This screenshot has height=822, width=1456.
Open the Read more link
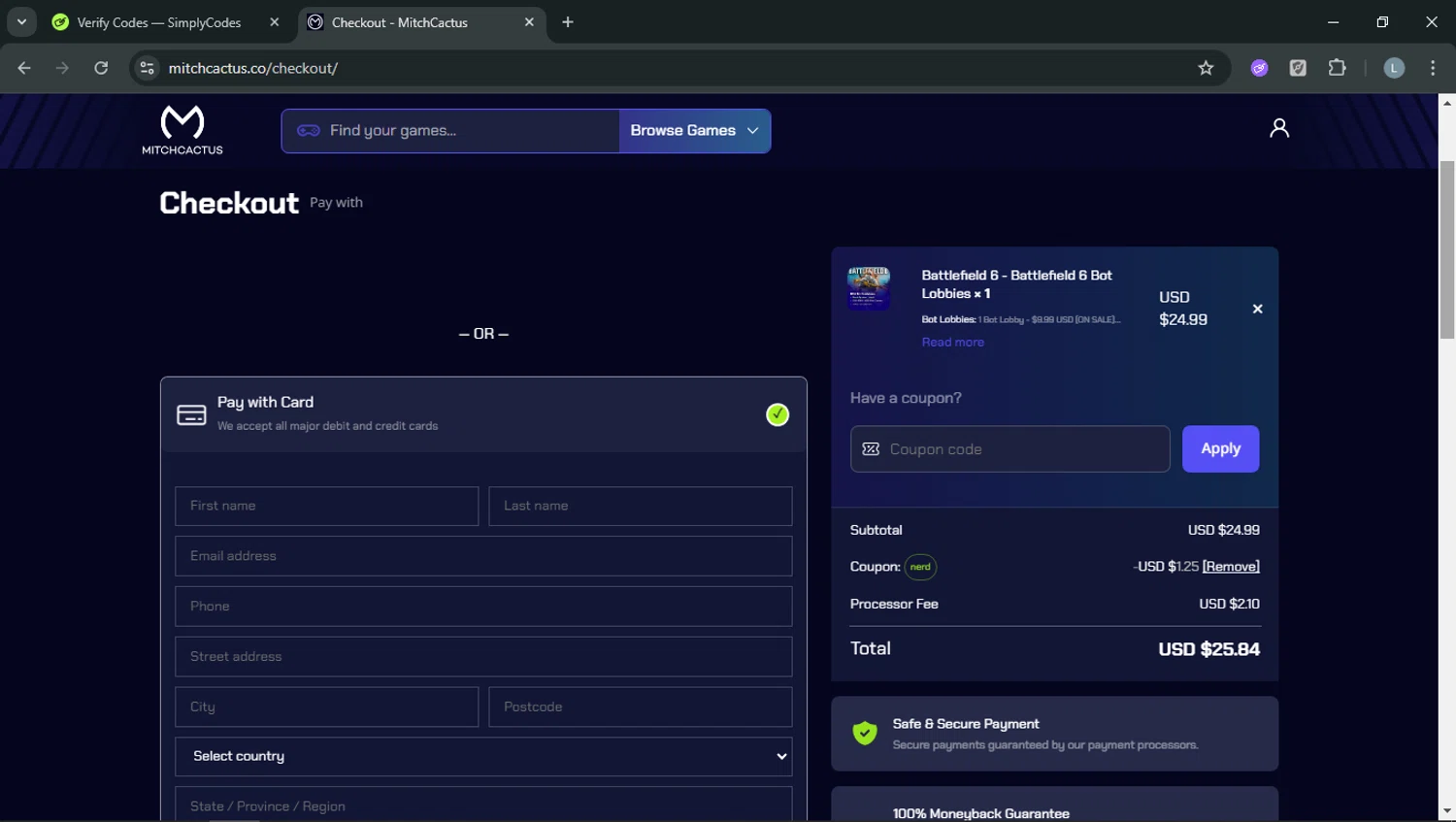952,343
